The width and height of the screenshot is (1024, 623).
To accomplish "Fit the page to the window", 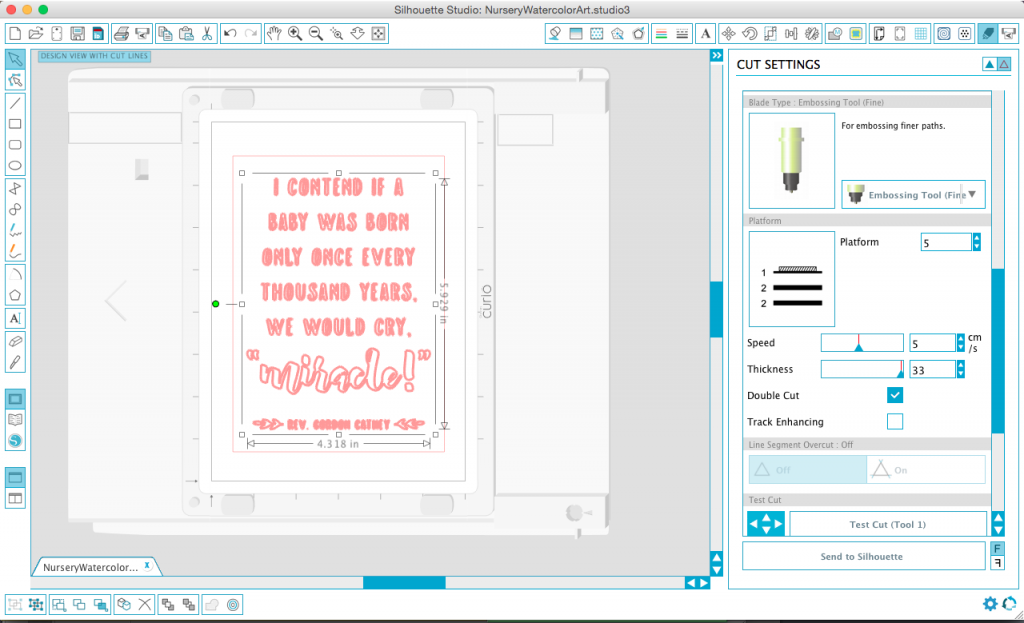I will [x=378, y=33].
